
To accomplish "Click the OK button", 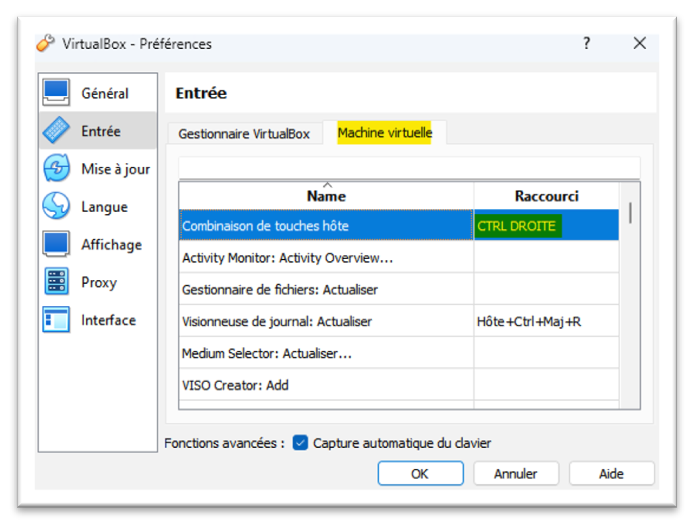I will pos(421,473).
